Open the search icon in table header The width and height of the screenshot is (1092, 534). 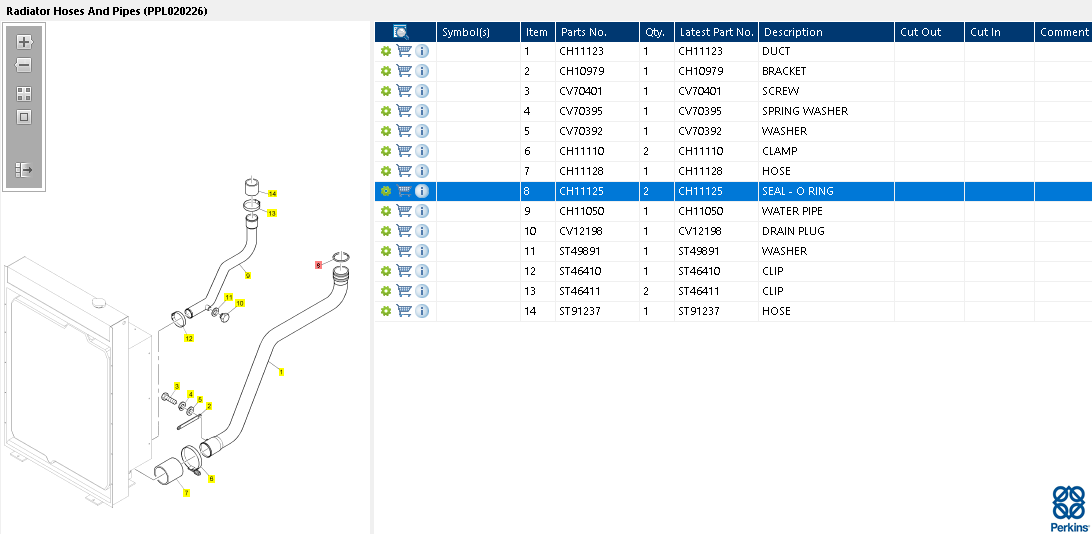click(x=401, y=32)
